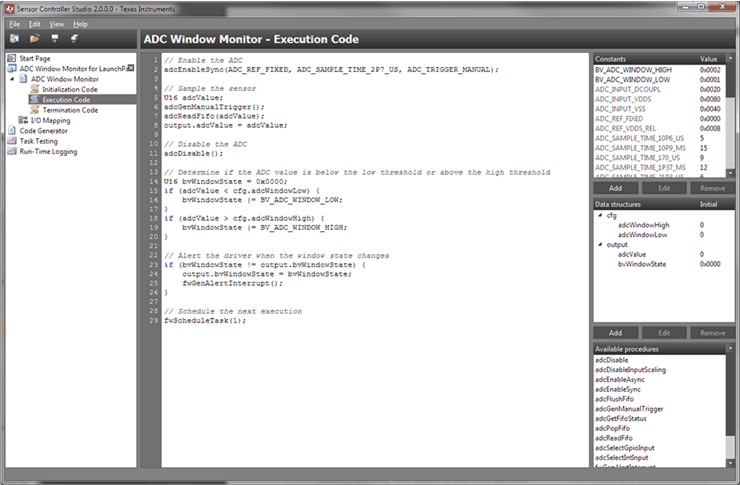Click the Task Testing chart icon
The height and width of the screenshot is (485, 740).
click(x=12, y=141)
